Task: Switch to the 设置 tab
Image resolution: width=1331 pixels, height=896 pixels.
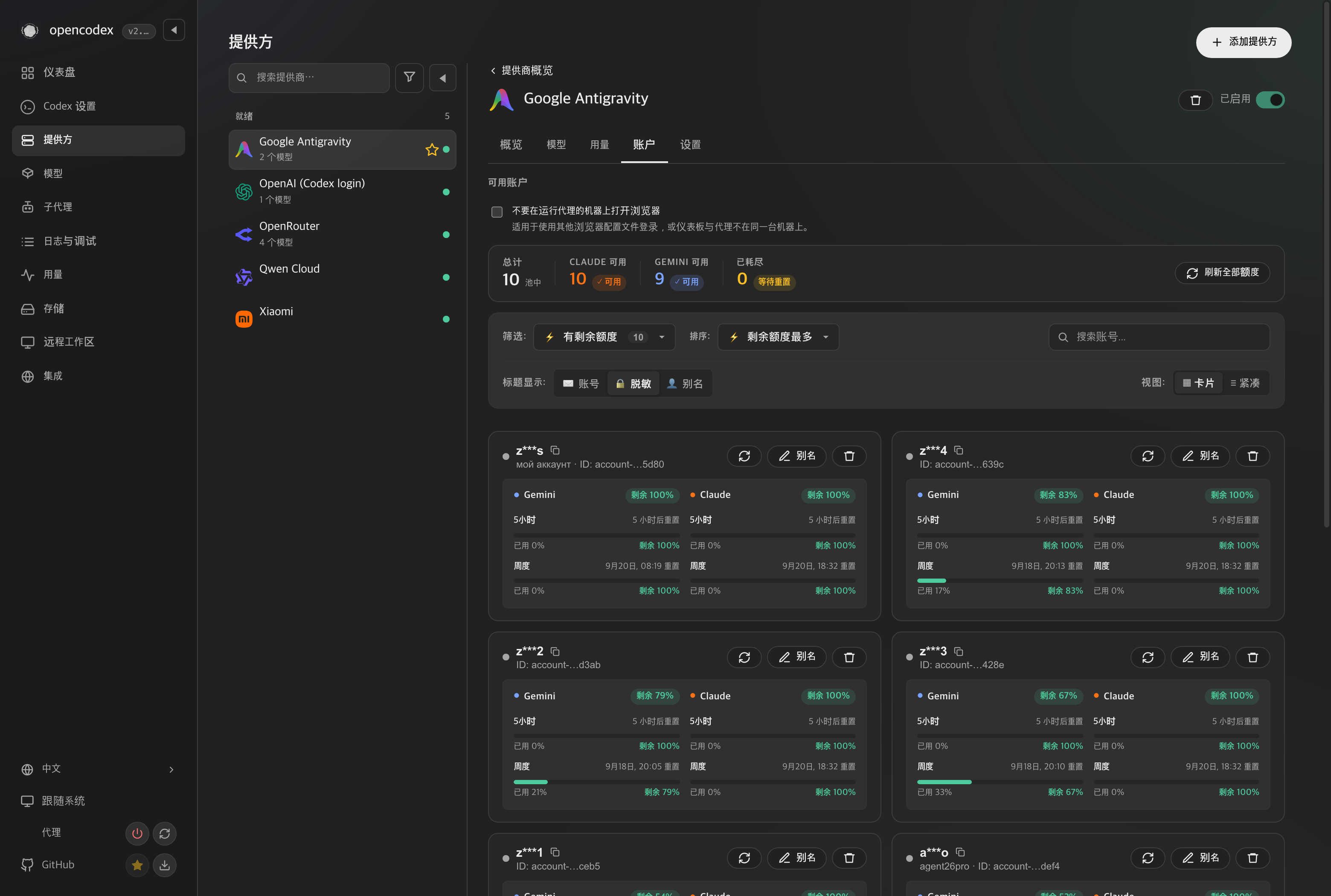Action: 690,145
